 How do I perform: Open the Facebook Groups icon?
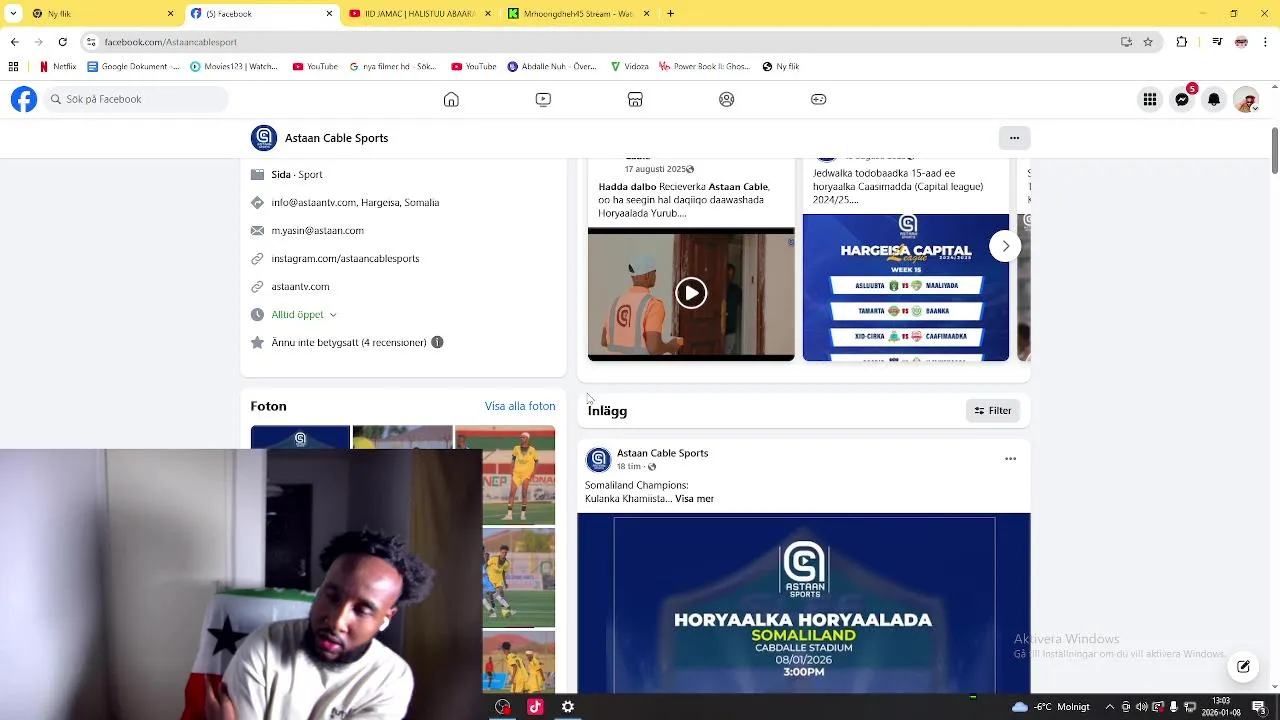coord(727,99)
